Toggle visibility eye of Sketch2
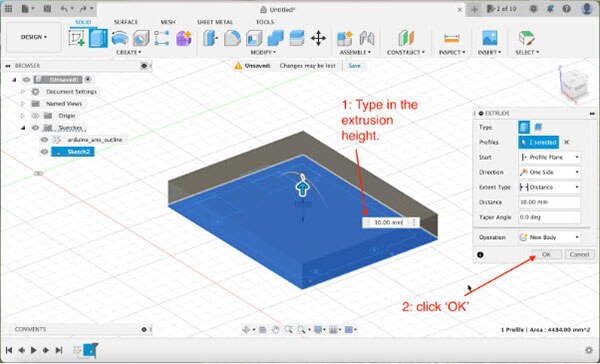This screenshot has height=364, width=600. tap(44, 152)
